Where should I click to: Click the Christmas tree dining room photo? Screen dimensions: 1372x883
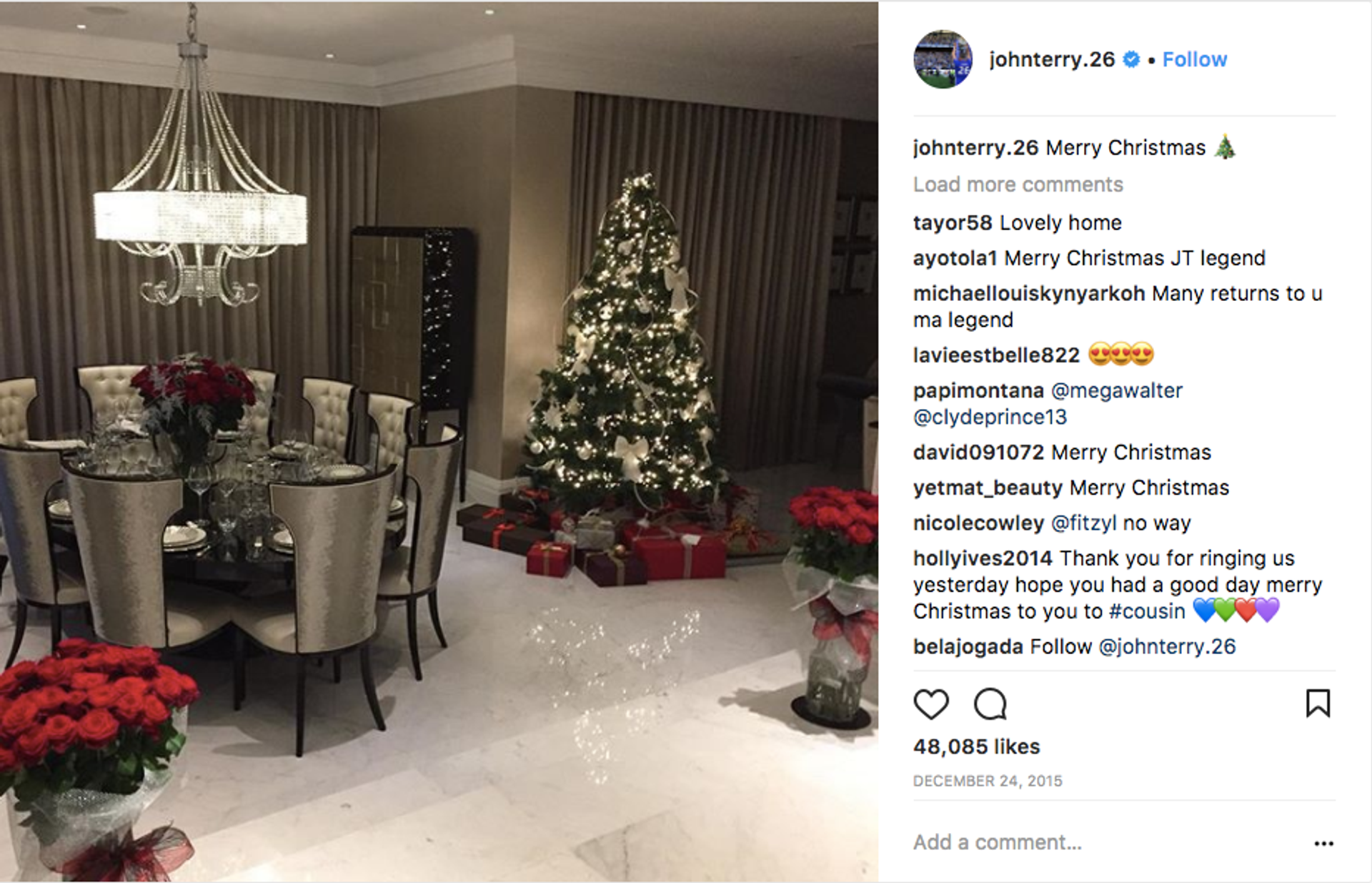tap(439, 441)
